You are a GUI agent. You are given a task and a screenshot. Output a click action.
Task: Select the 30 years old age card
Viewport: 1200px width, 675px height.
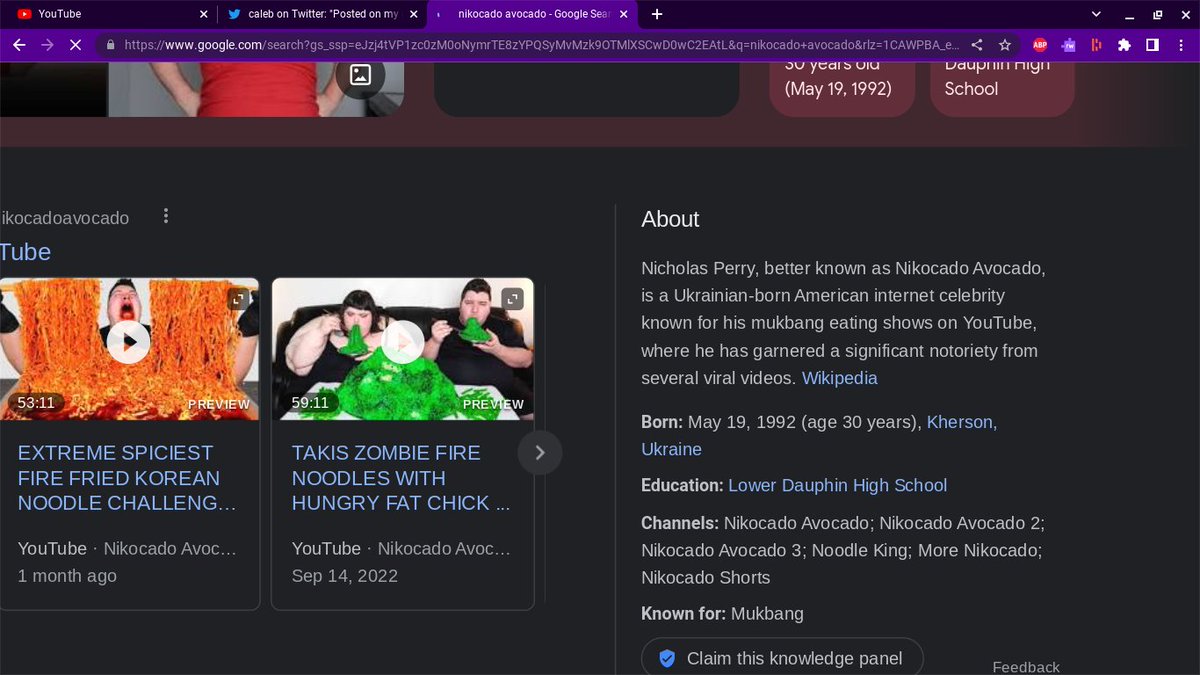(x=844, y=88)
